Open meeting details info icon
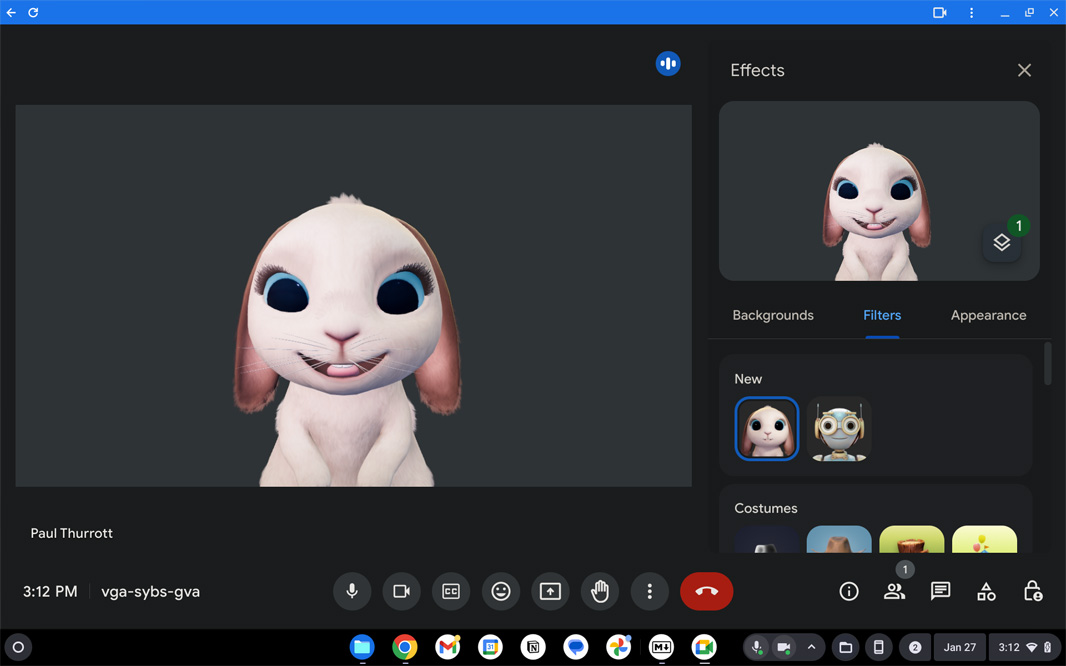This screenshot has height=666, width=1066. (x=849, y=591)
